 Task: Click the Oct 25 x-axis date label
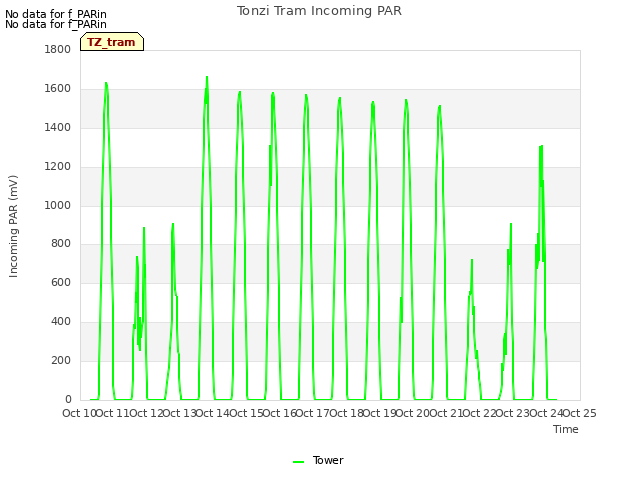(580, 413)
